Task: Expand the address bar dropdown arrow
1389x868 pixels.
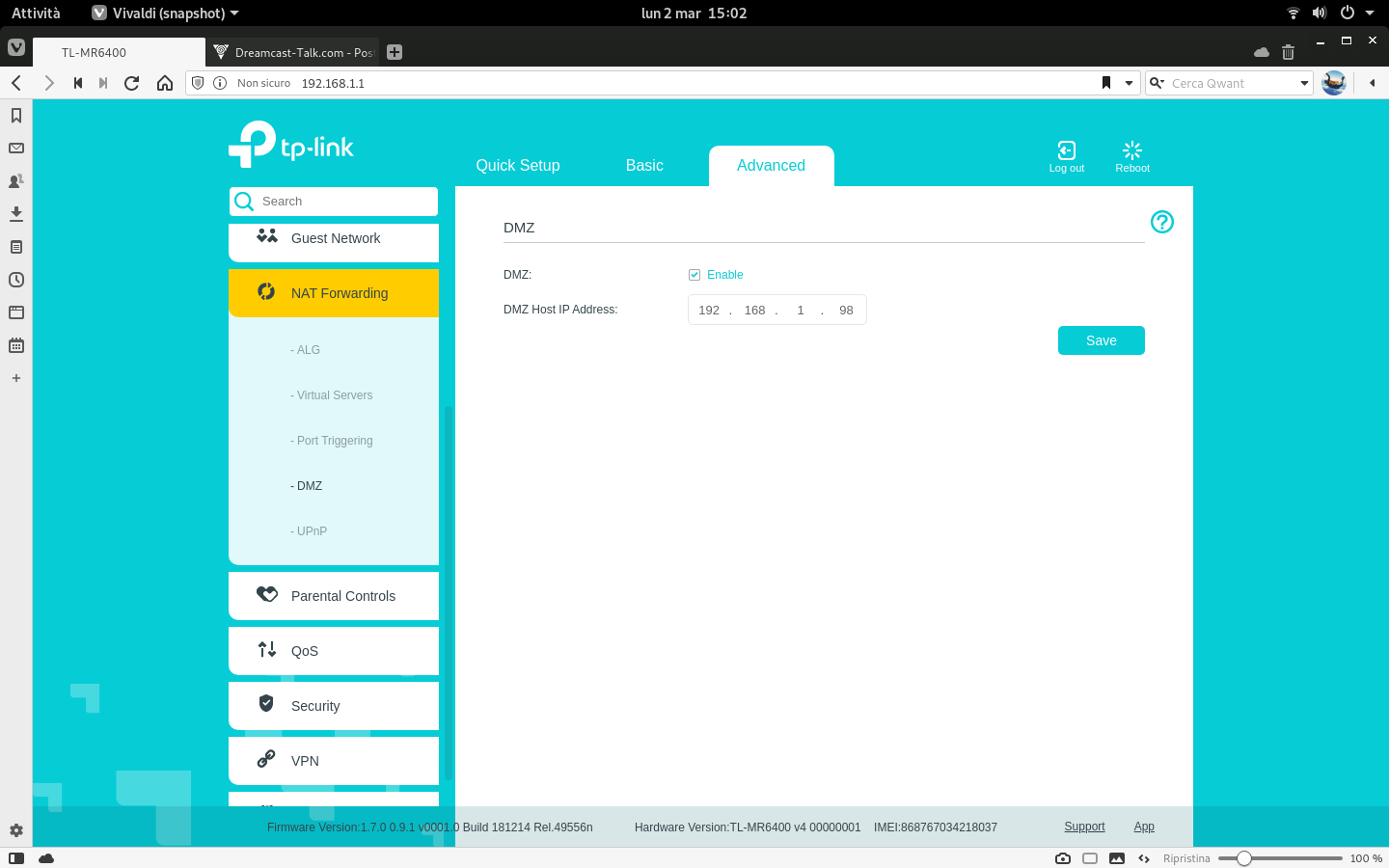Action: (1129, 83)
